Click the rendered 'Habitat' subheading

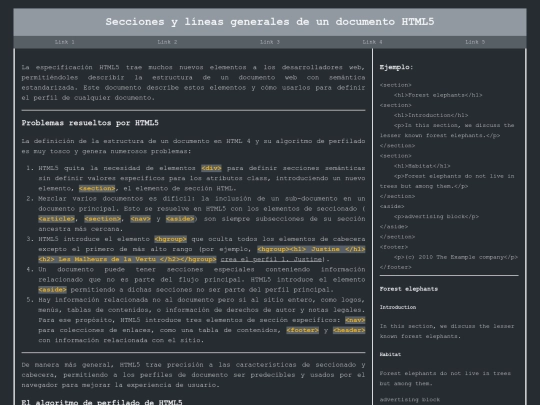click(x=390, y=354)
